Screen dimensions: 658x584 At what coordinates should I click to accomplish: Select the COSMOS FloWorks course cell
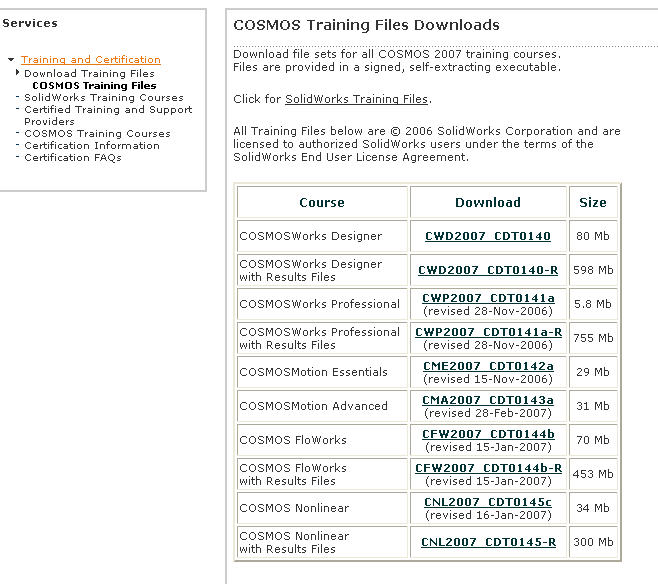tap(322, 440)
